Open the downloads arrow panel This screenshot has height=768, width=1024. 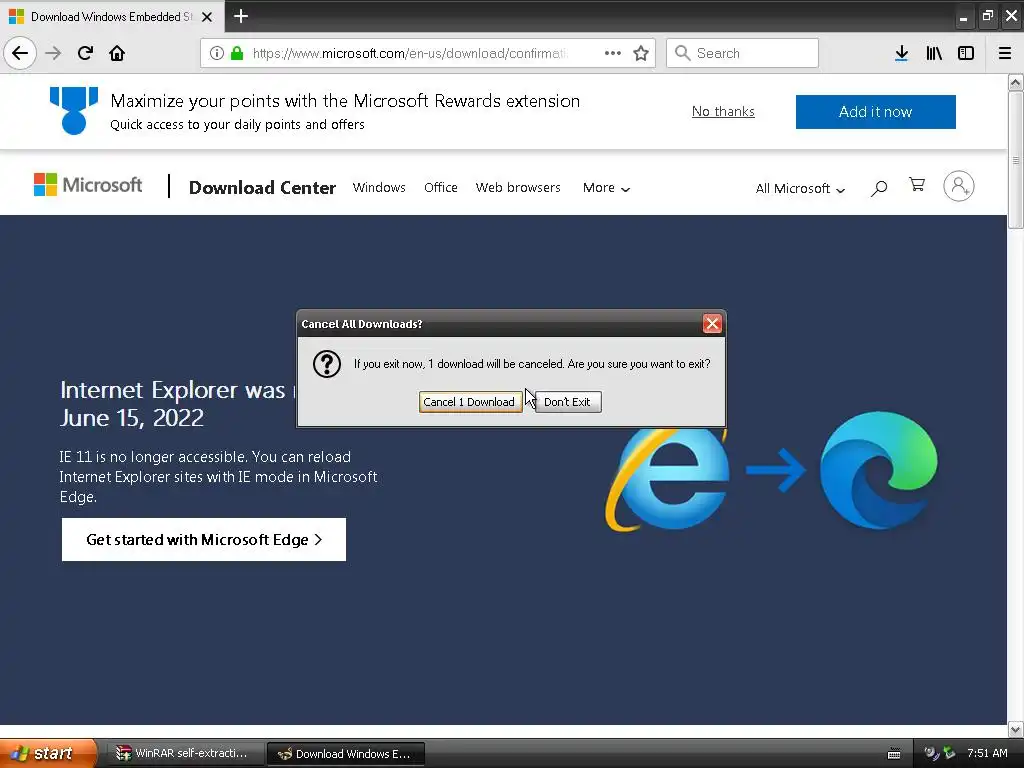[x=901, y=53]
